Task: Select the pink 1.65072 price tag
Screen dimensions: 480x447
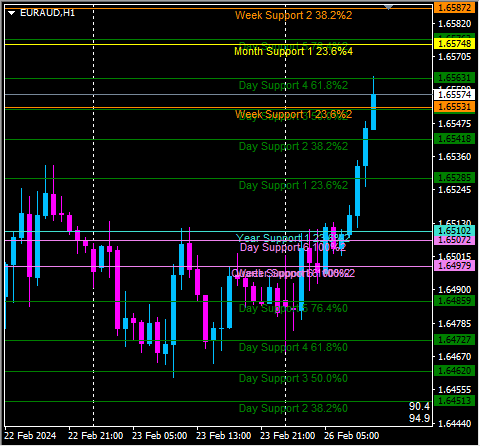Action: (x=455, y=240)
